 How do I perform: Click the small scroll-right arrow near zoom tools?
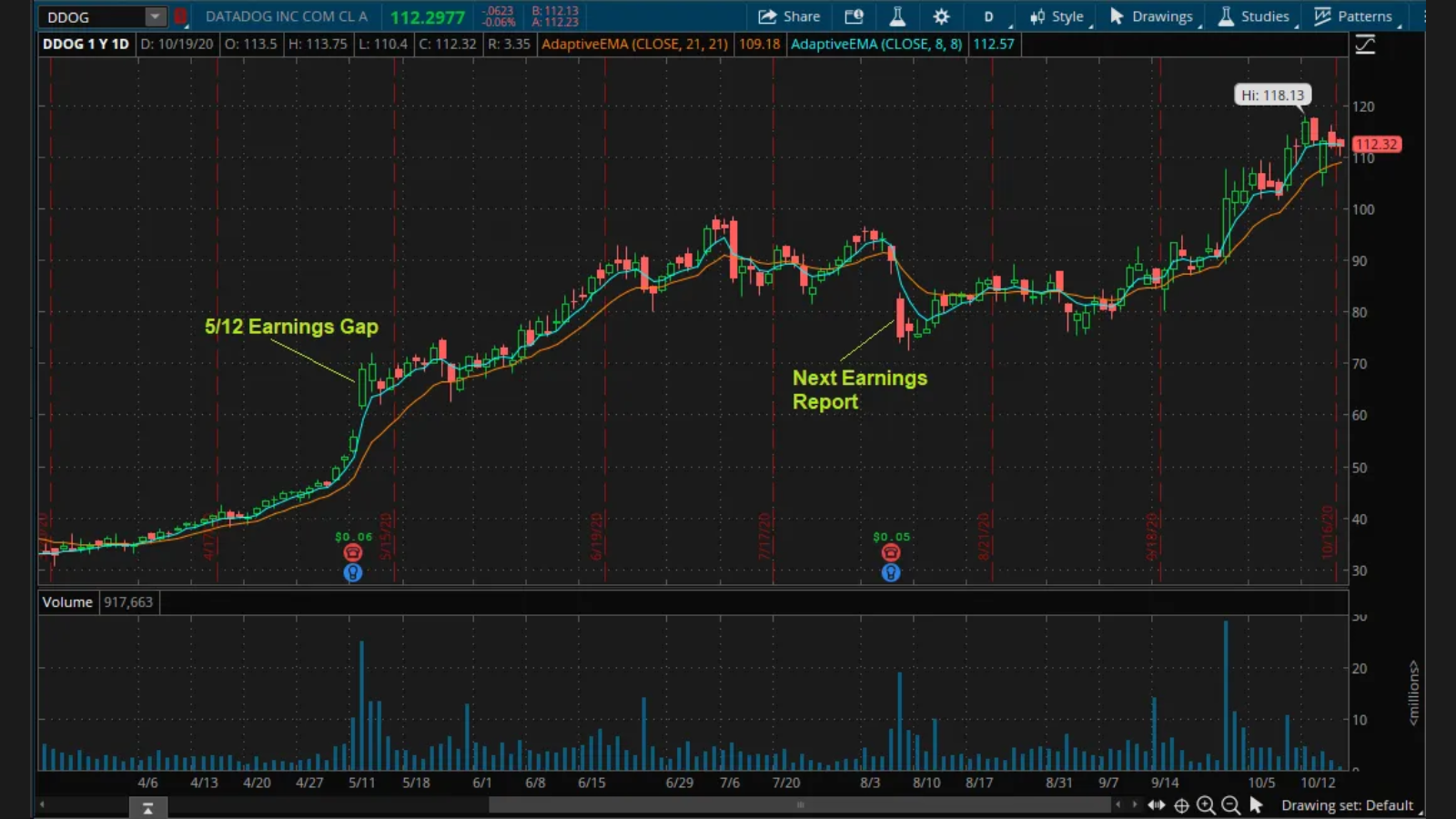click(x=1135, y=804)
